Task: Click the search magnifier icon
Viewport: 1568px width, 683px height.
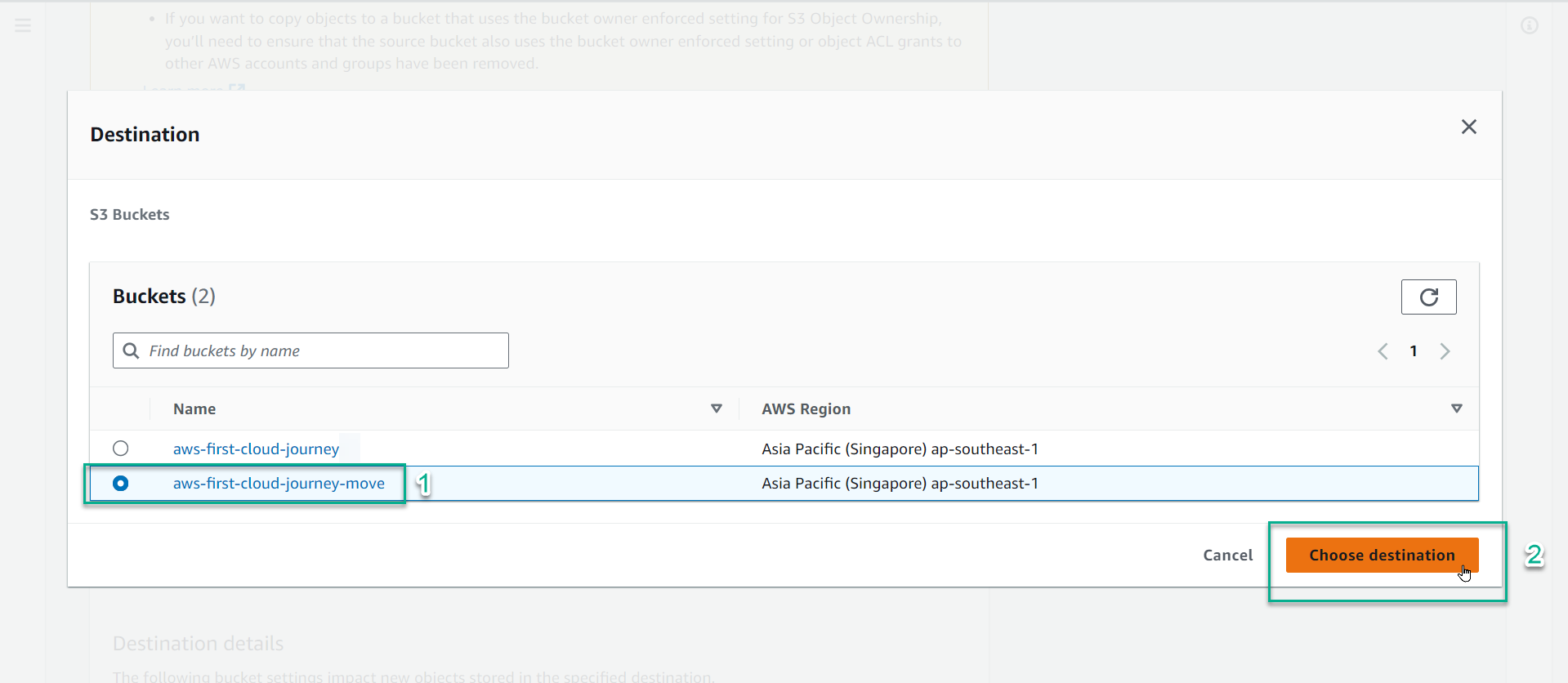Action: pyautogui.click(x=131, y=350)
